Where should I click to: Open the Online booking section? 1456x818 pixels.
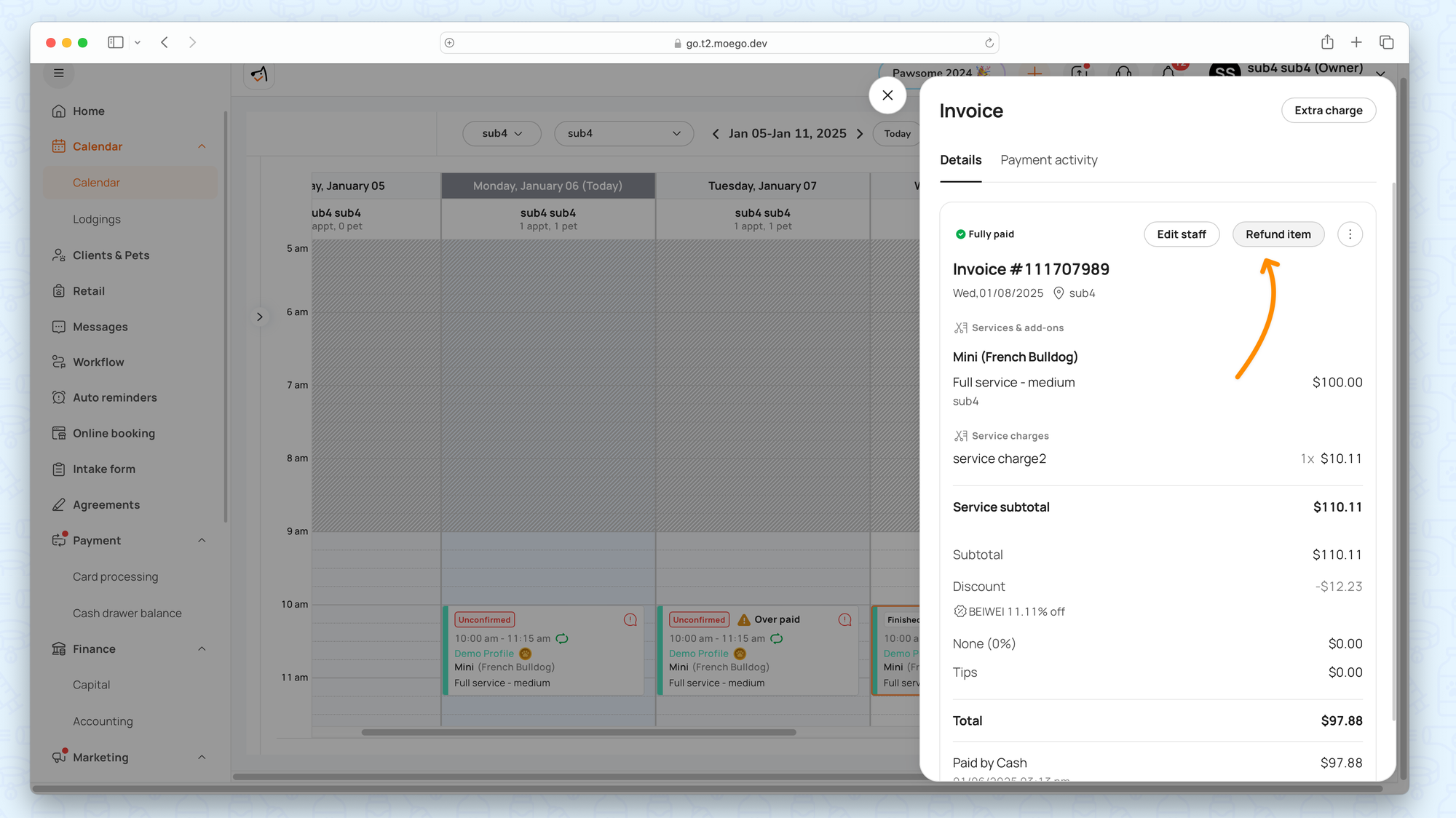point(114,434)
